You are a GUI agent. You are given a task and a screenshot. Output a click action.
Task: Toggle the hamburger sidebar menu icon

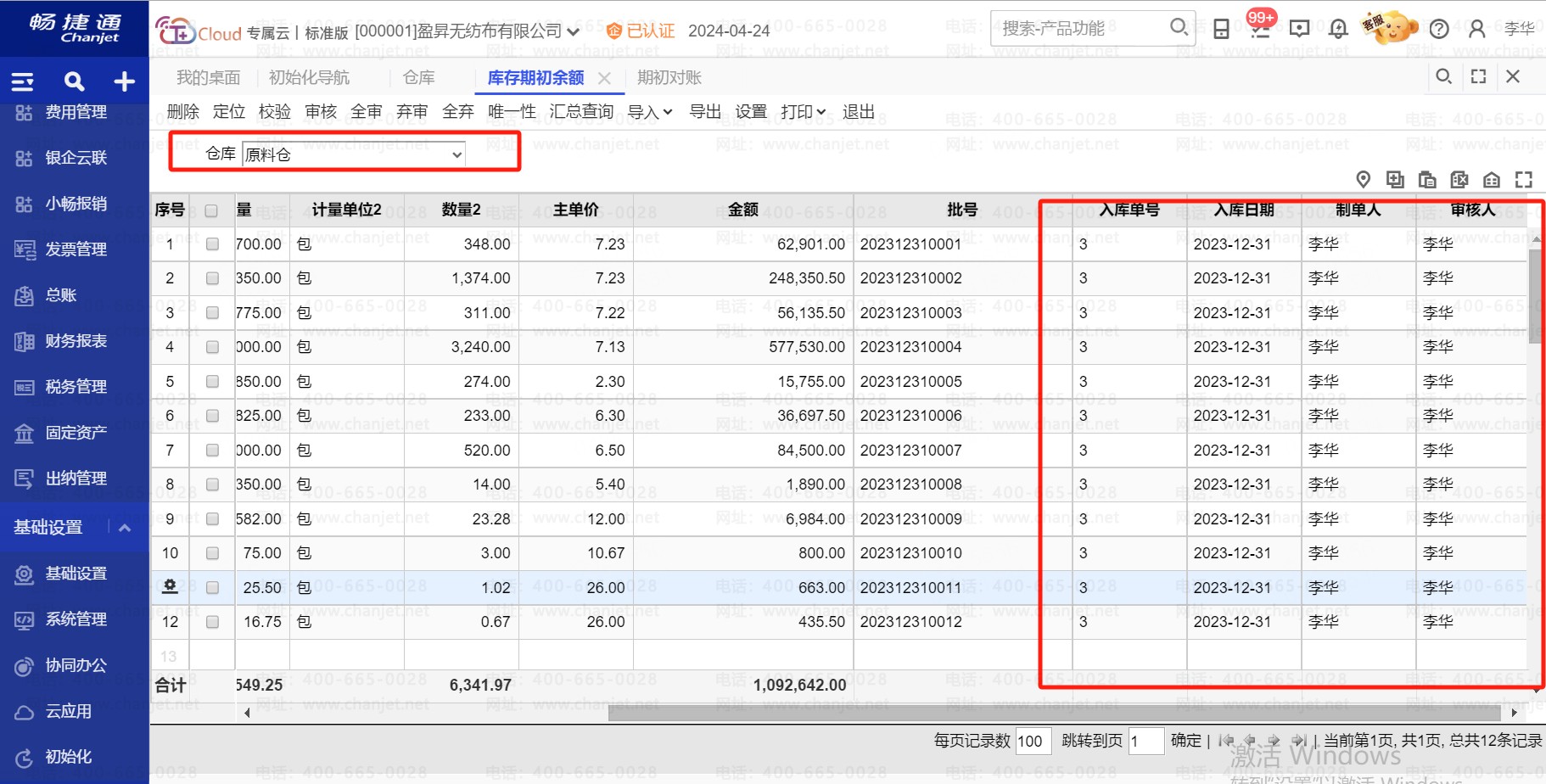coord(23,81)
